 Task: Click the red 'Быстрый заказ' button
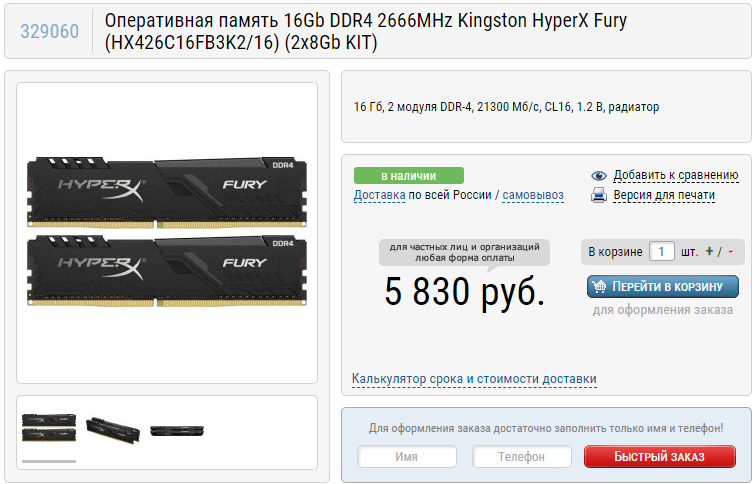pyautogui.click(x=660, y=457)
